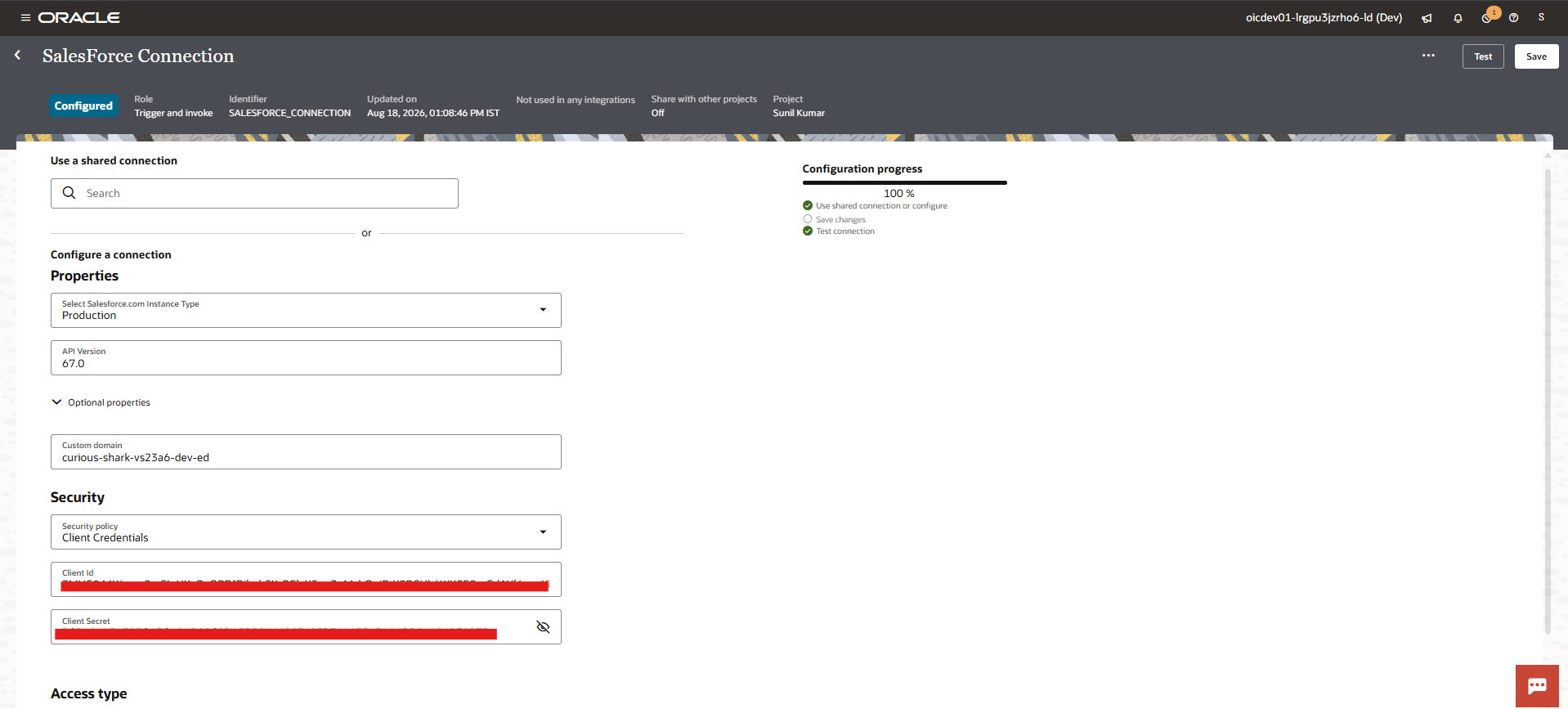The height and width of the screenshot is (709, 1568).
Task: Click the Properties heading
Action: click(84, 276)
